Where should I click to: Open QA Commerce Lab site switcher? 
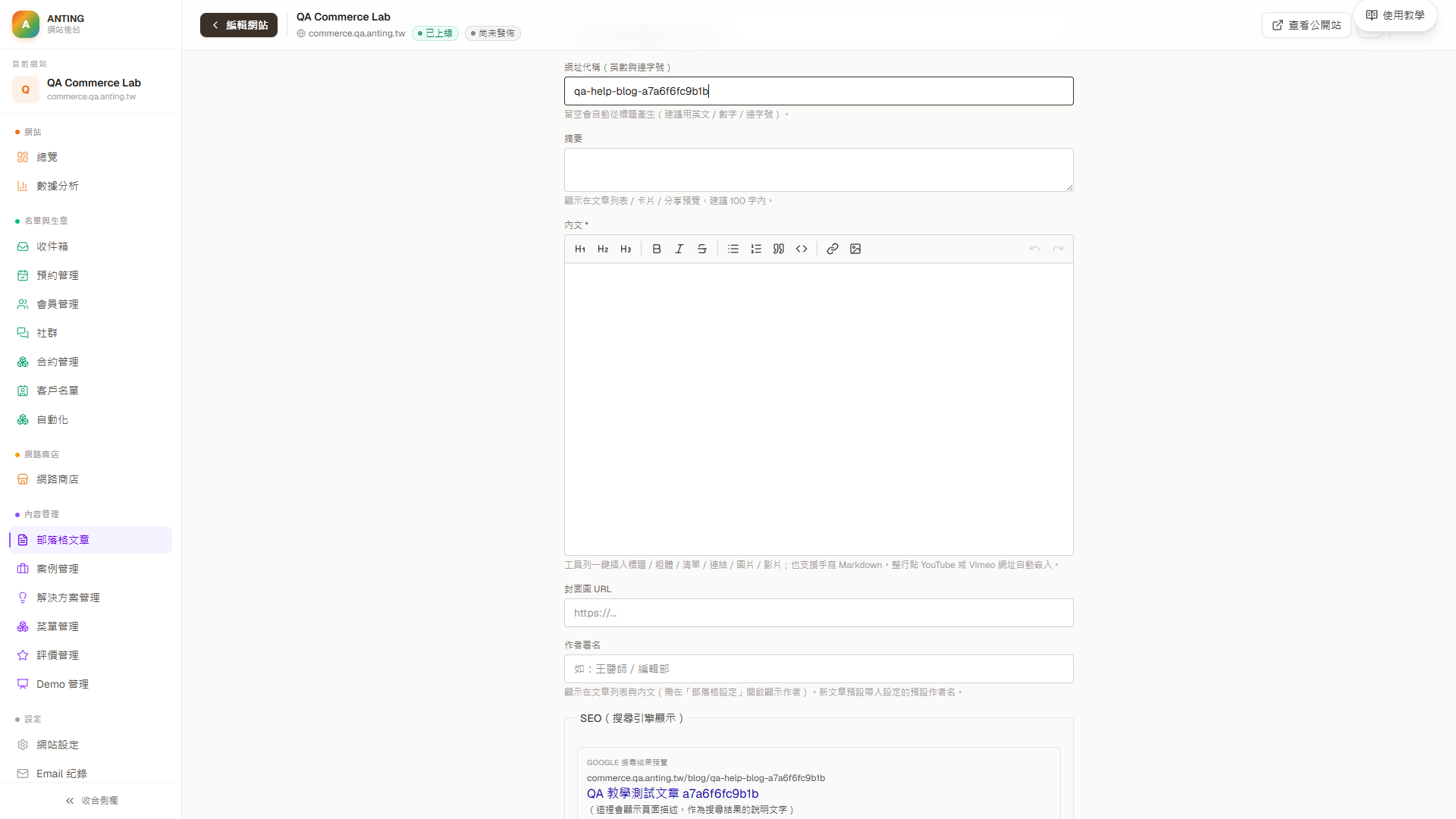click(x=91, y=89)
